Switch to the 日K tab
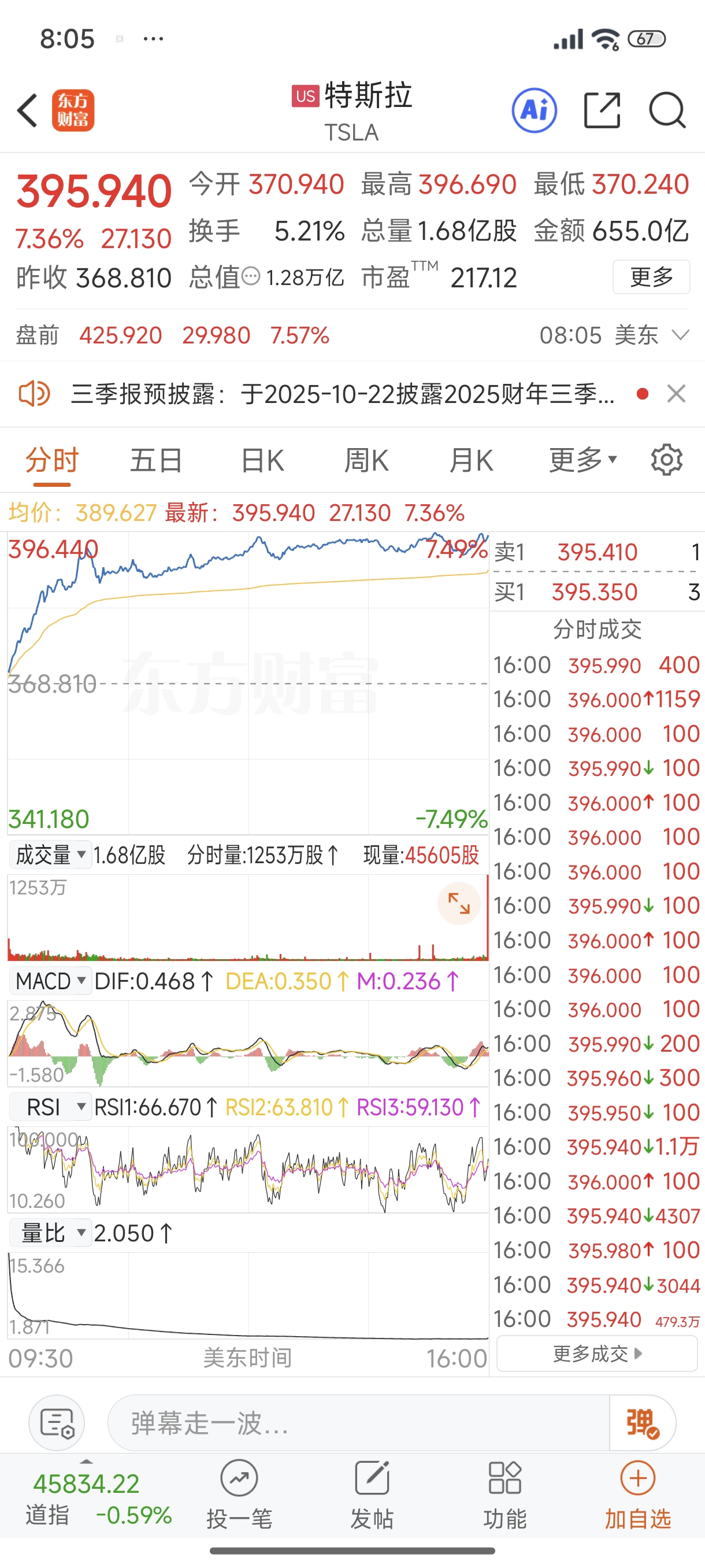The height and width of the screenshot is (1568, 705). tap(262, 460)
